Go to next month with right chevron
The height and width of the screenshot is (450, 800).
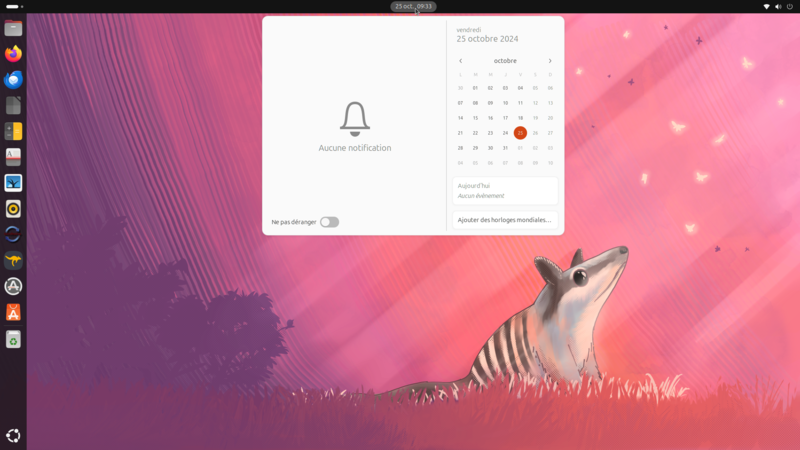pyautogui.click(x=550, y=61)
